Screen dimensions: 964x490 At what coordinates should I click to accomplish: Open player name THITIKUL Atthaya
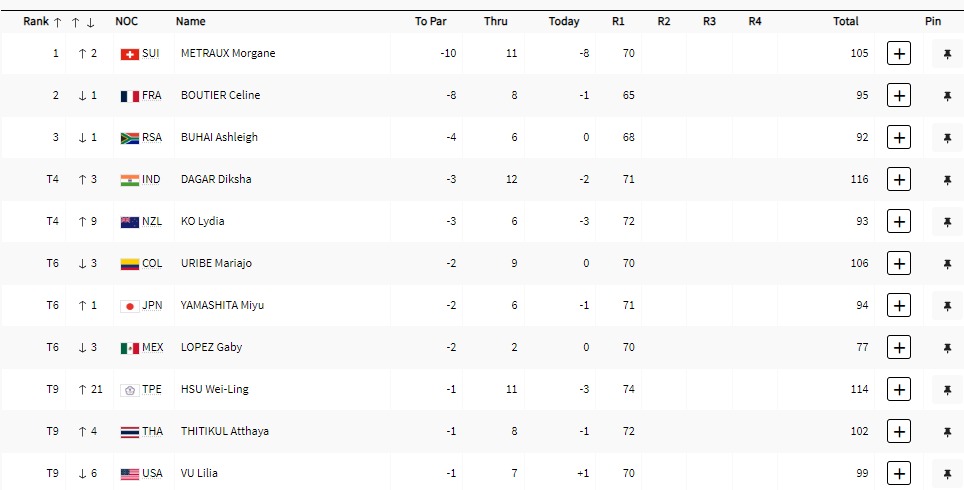[224, 432]
